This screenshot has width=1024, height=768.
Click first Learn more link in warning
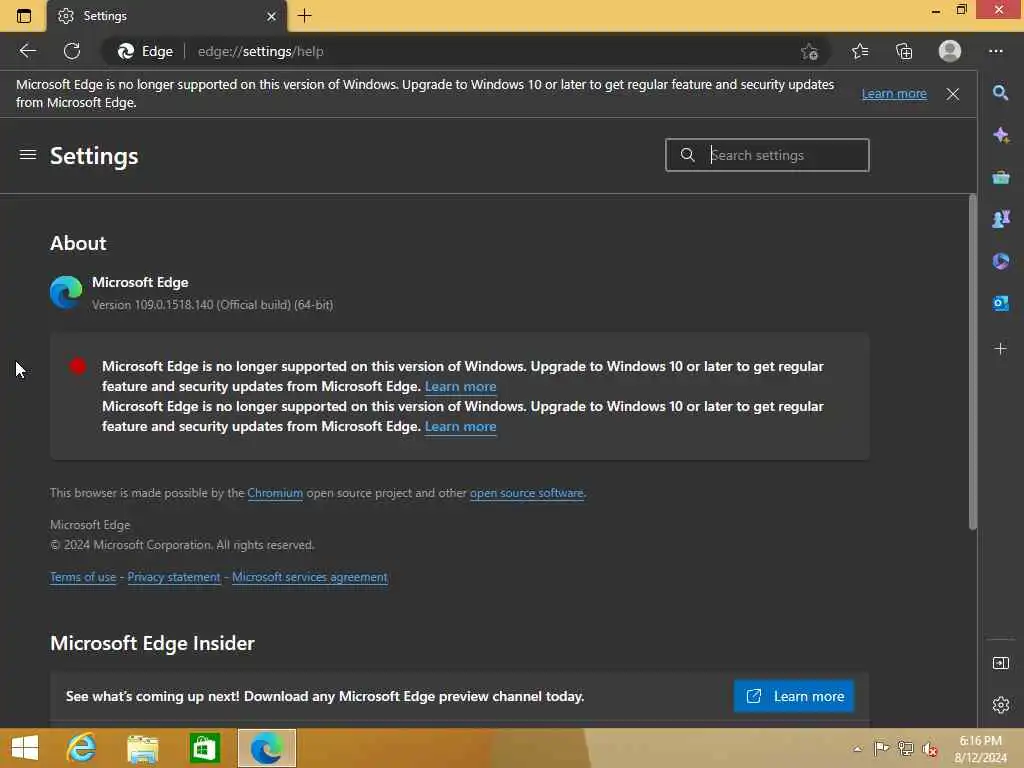(x=460, y=387)
